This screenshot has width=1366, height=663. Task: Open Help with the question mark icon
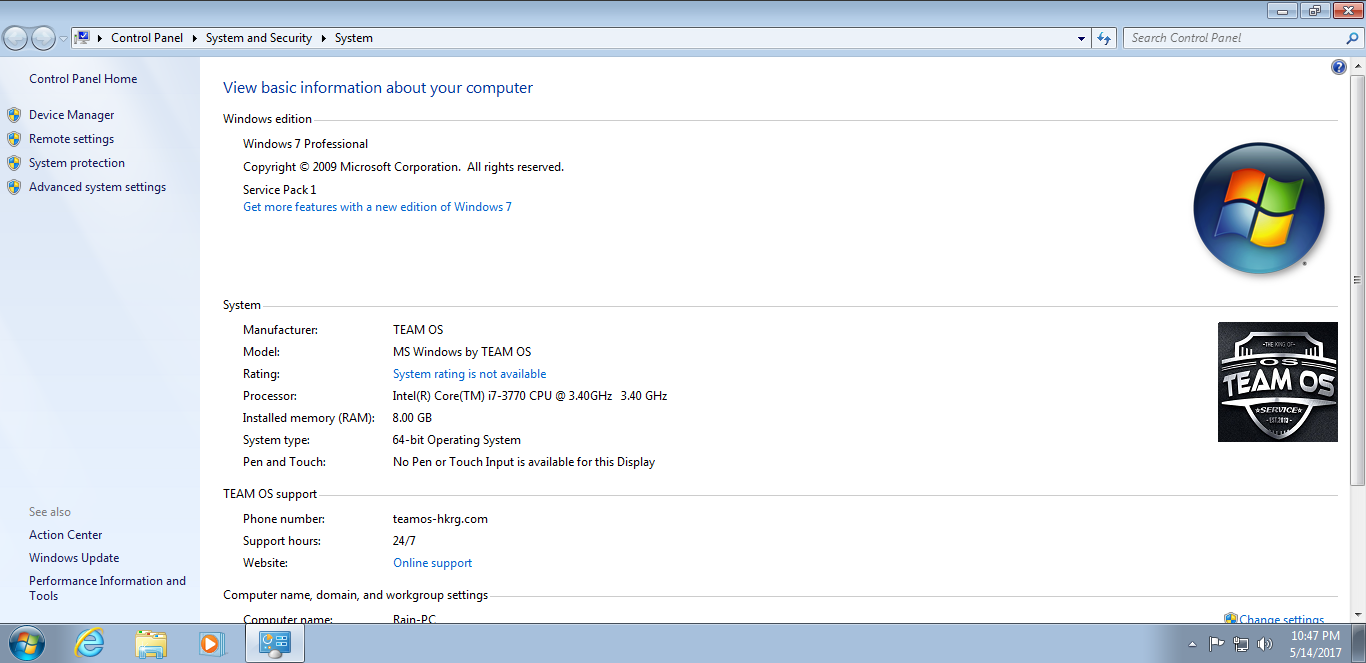pyautogui.click(x=1339, y=67)
